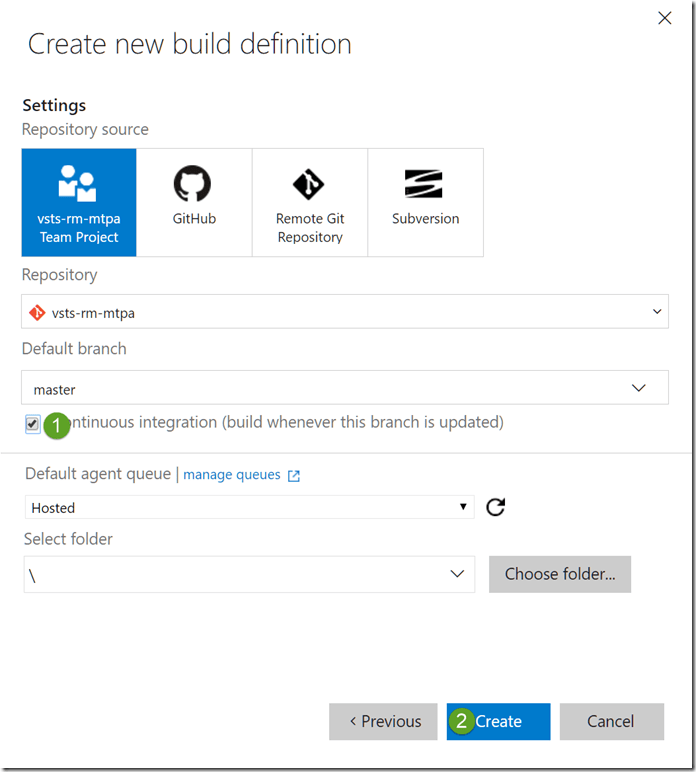Cancel the new build definition

(611, 721)
